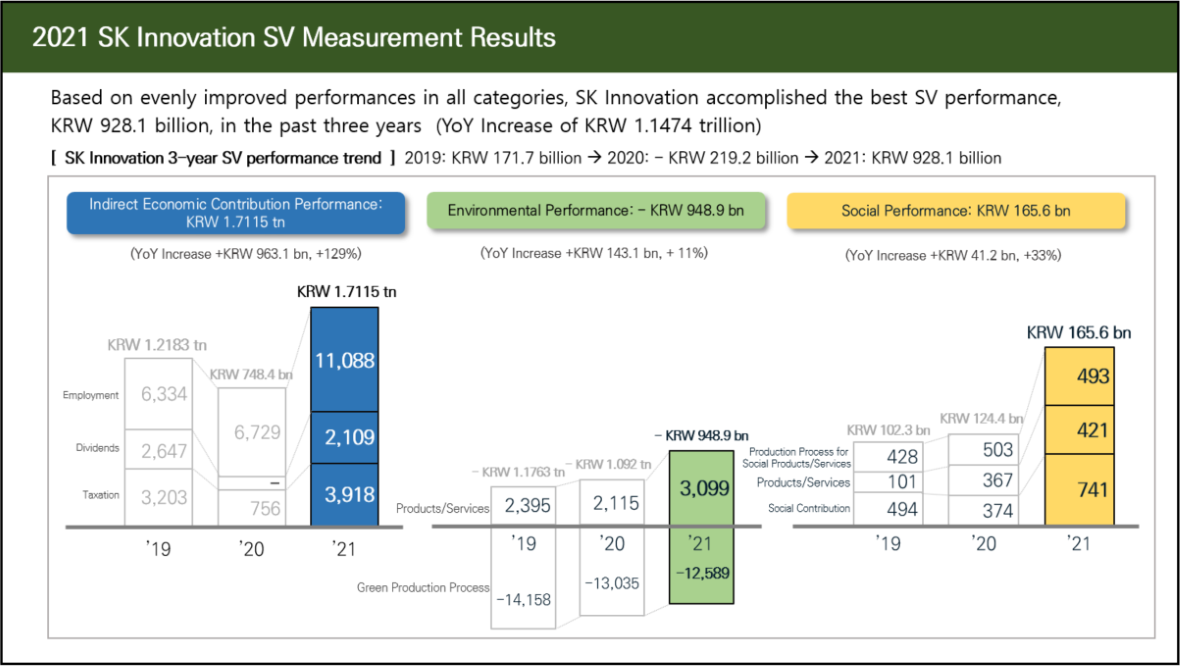Select the yellow 741 Social Contribution segment
This screenshot has width=1180, height=666.
point(1080,489)
